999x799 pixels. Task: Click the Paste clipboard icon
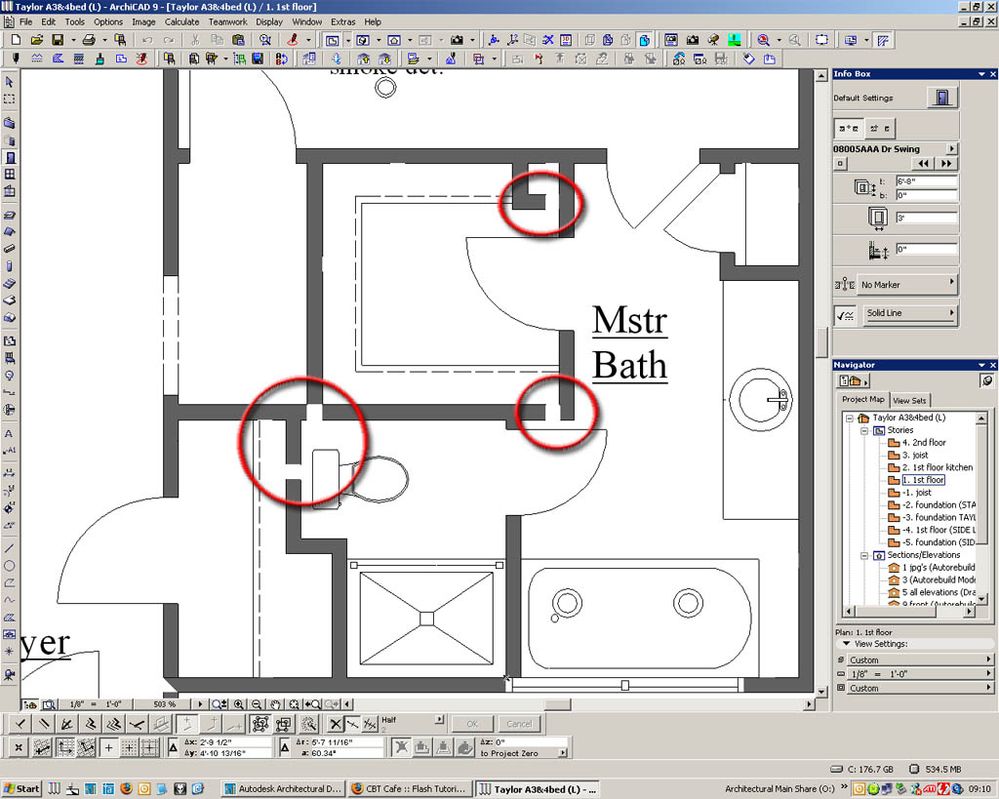tap(238, 40)
